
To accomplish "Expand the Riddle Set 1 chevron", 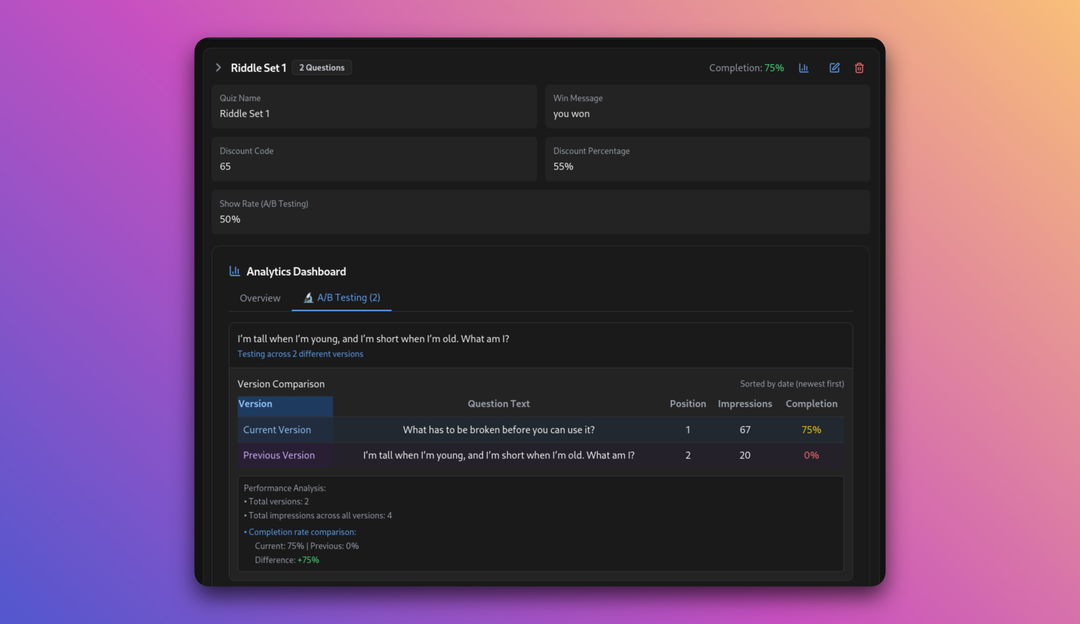I will click(x=218, y=67).
